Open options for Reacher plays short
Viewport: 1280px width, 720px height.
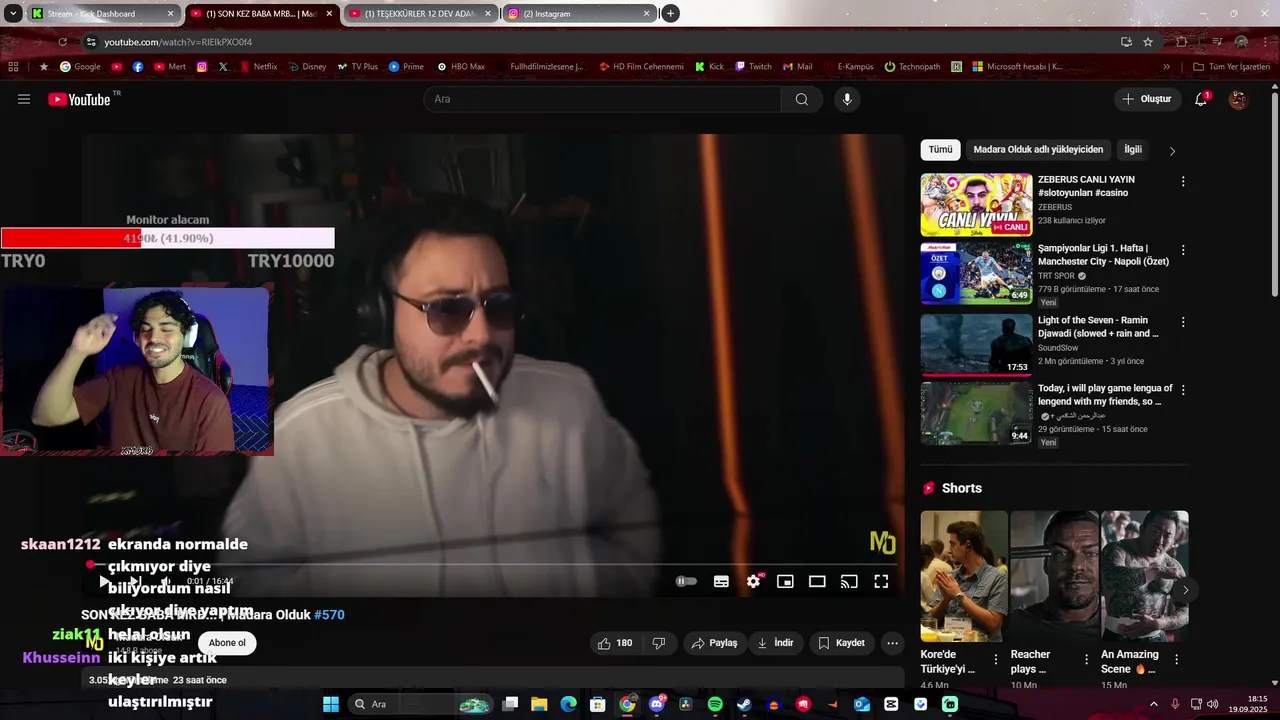pyautogui.click(x=1086, y=660)
